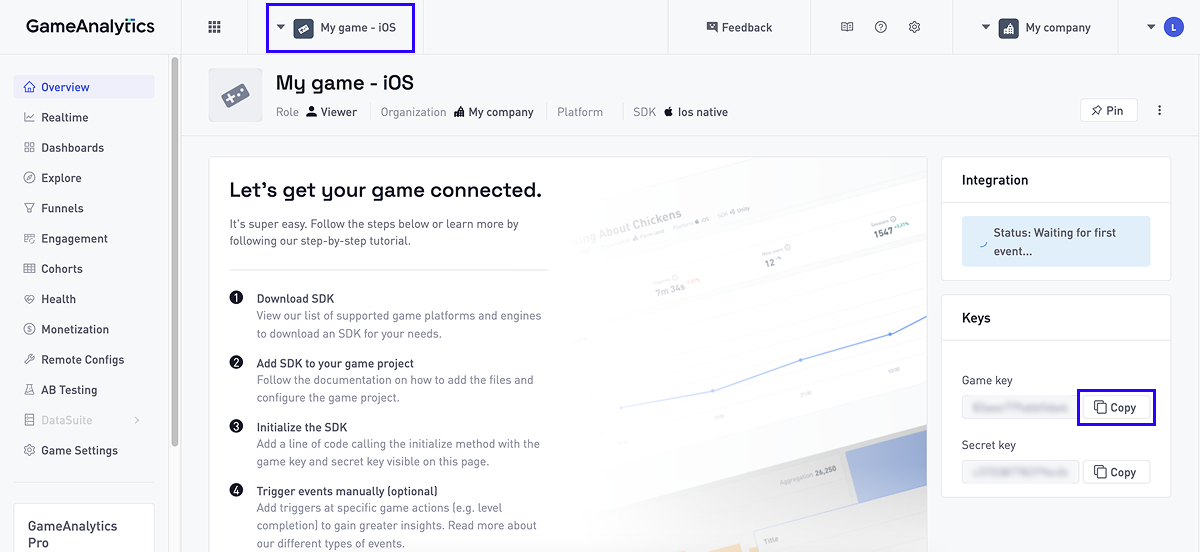Open AB Testing from the sidebar

69,390
